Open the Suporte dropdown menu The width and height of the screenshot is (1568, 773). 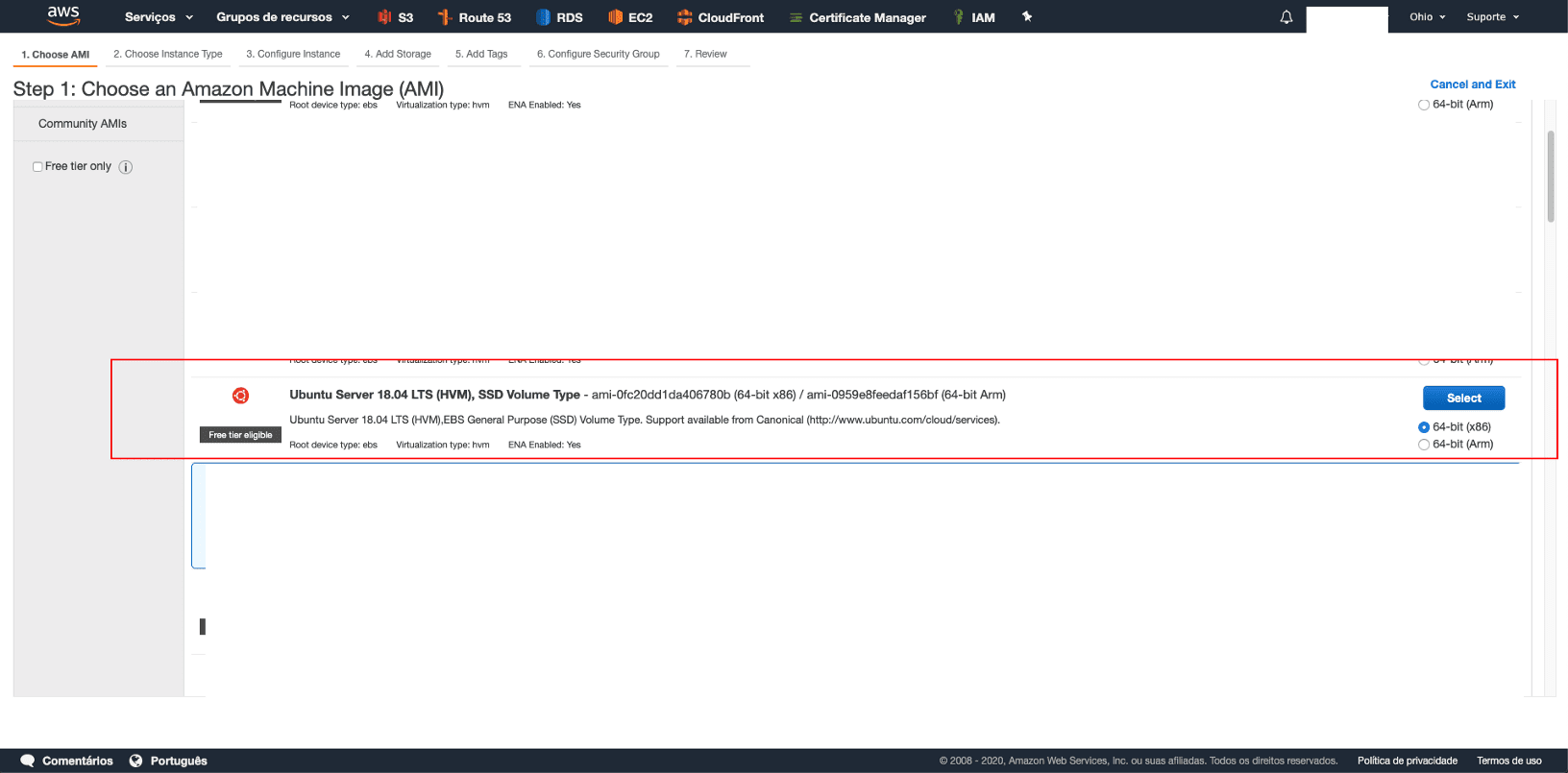click(1492, 17)
